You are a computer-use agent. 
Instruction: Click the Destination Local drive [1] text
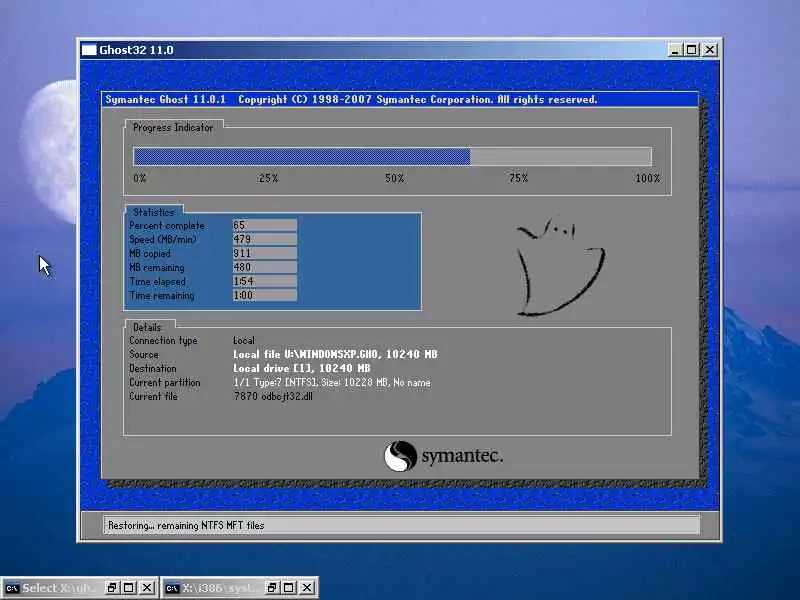[302, 368]
